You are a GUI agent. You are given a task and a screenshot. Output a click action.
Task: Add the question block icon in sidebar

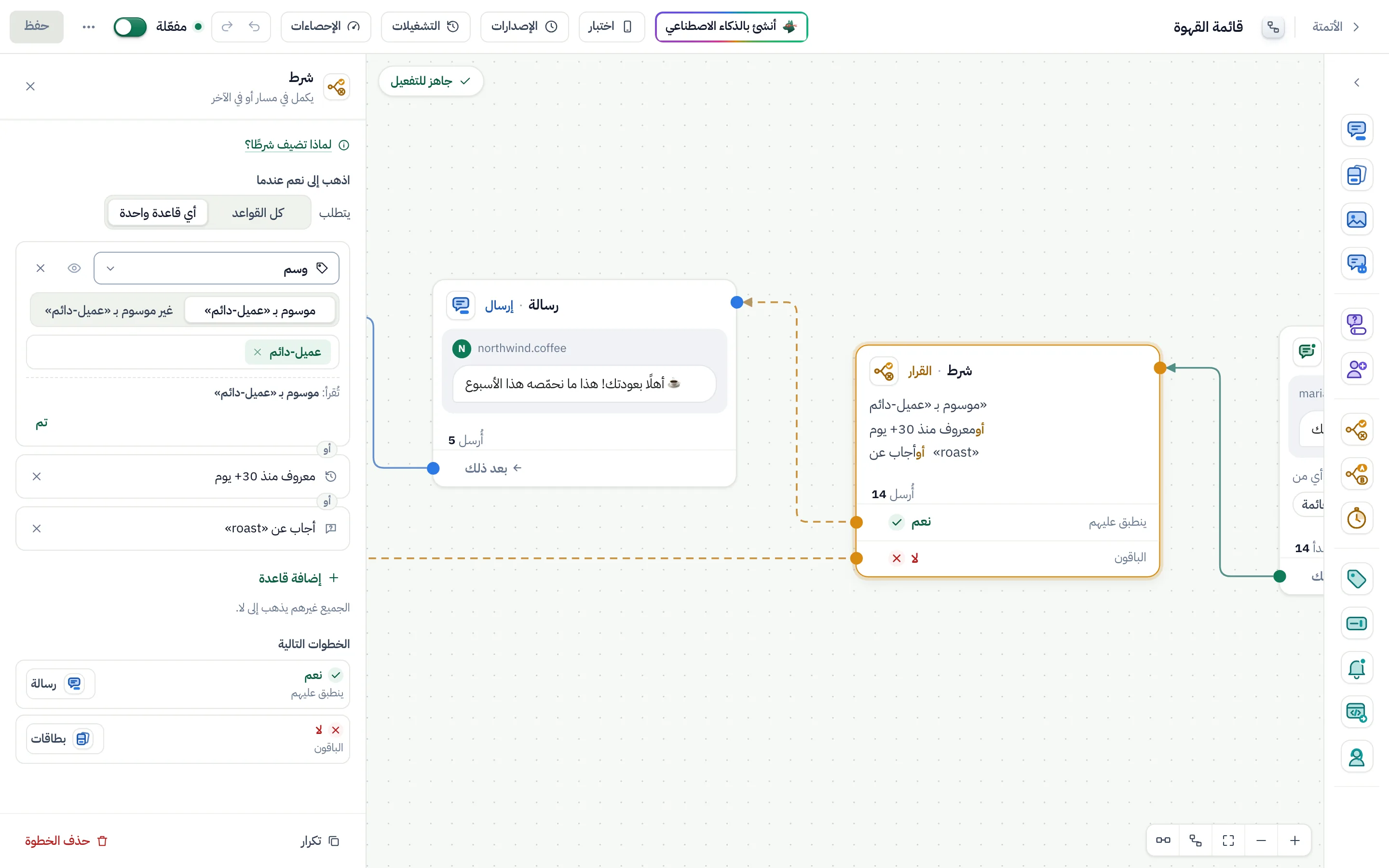point(1356,325)
